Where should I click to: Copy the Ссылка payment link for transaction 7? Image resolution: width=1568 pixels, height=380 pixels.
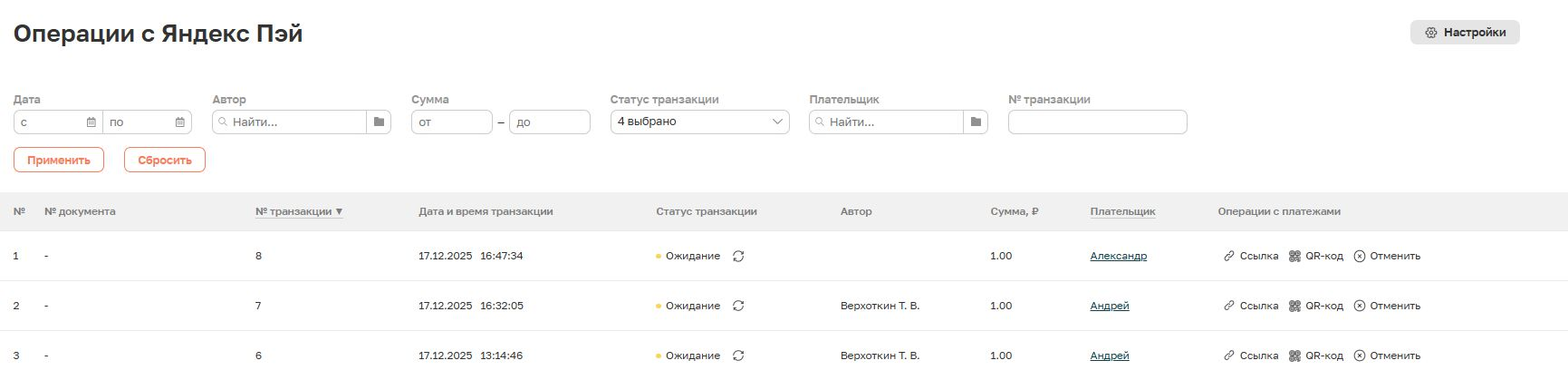point(1229,307)
